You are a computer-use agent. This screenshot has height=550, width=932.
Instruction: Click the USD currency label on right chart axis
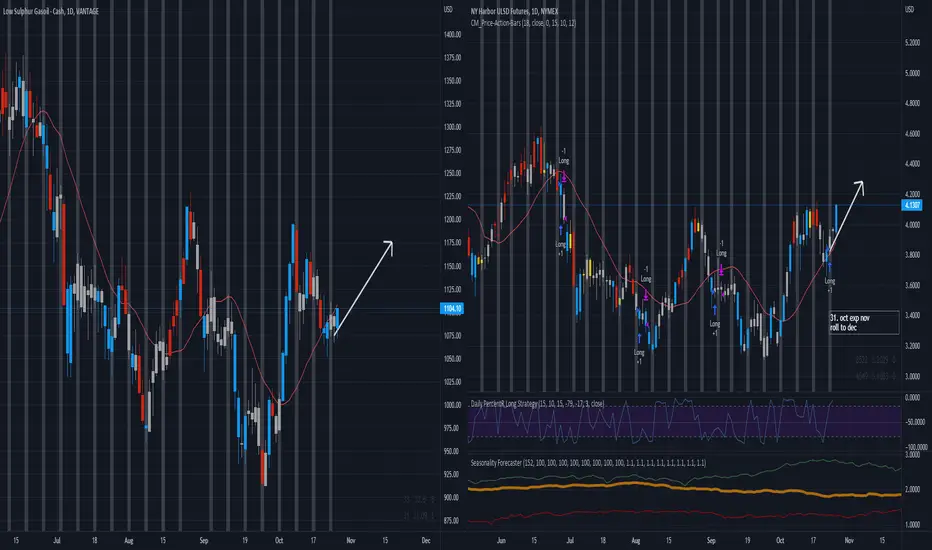click(x=909, y=9)
